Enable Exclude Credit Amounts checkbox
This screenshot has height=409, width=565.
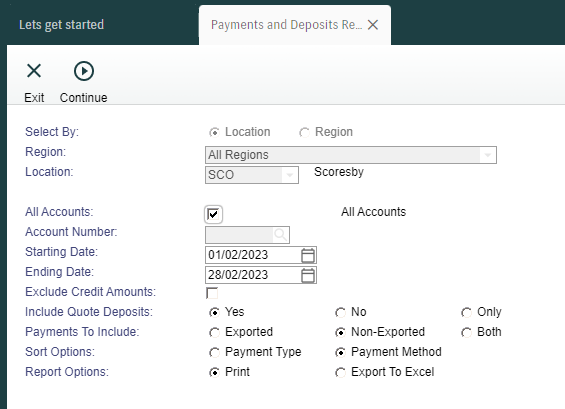coord(212,293)
